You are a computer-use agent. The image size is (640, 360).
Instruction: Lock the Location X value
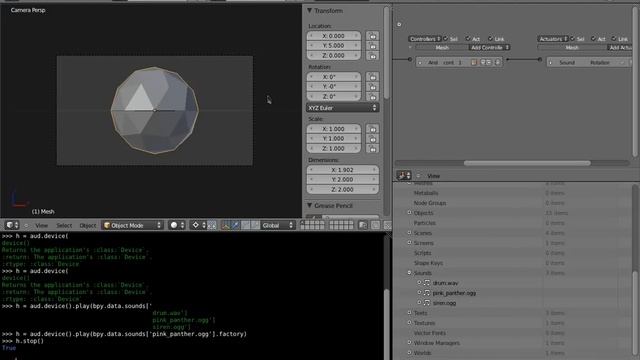tap(372, 36)
